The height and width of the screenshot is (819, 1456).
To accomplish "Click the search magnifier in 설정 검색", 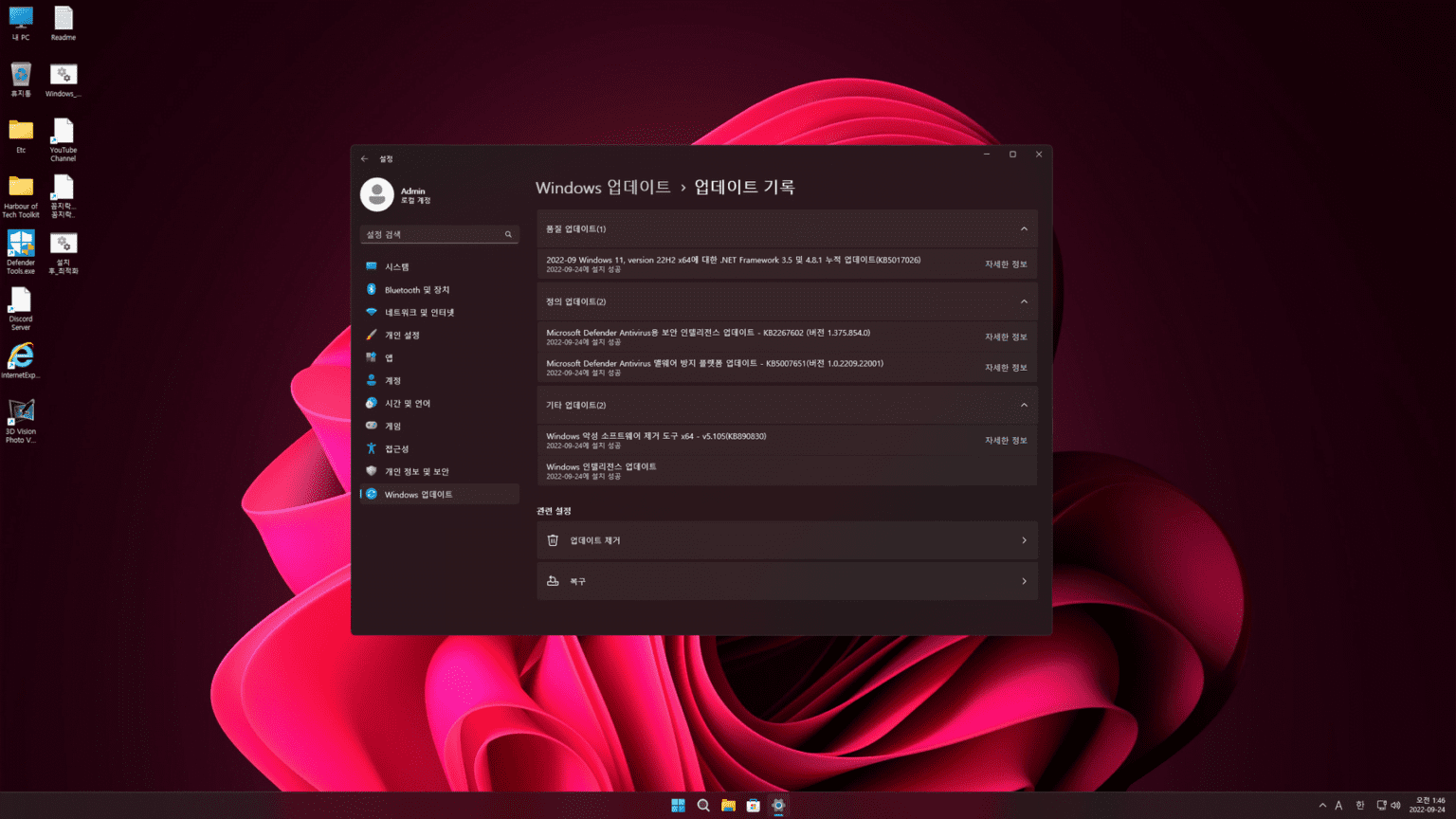I will point(508,234).
